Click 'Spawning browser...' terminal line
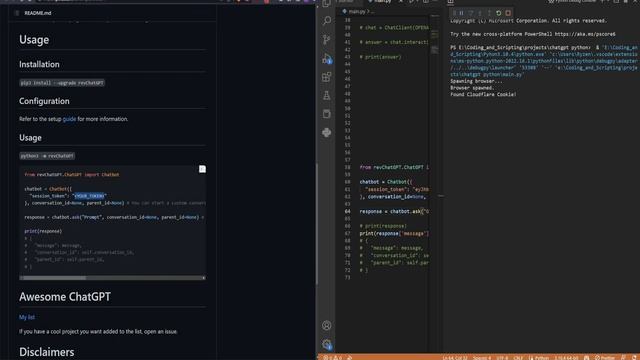 coord(476,81)
